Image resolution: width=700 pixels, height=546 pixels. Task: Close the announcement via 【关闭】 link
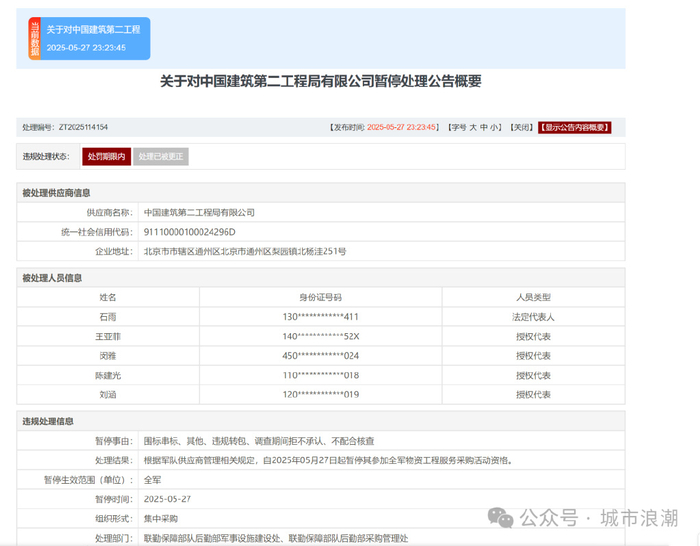pos(521,127)
